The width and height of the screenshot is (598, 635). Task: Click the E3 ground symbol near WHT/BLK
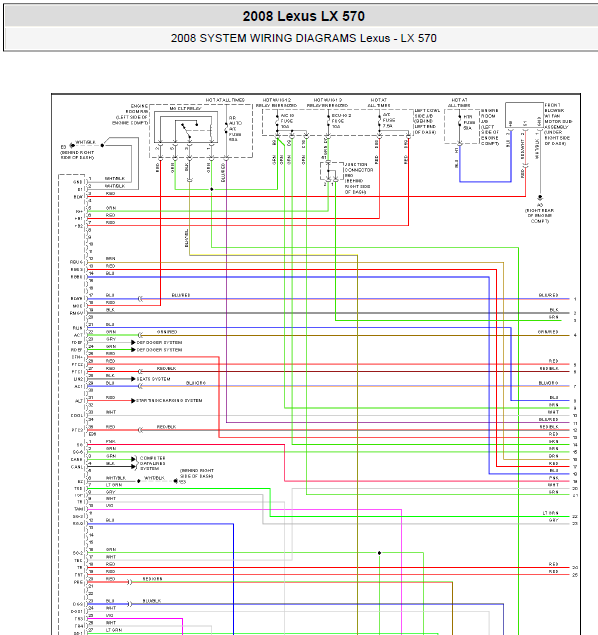72,145
